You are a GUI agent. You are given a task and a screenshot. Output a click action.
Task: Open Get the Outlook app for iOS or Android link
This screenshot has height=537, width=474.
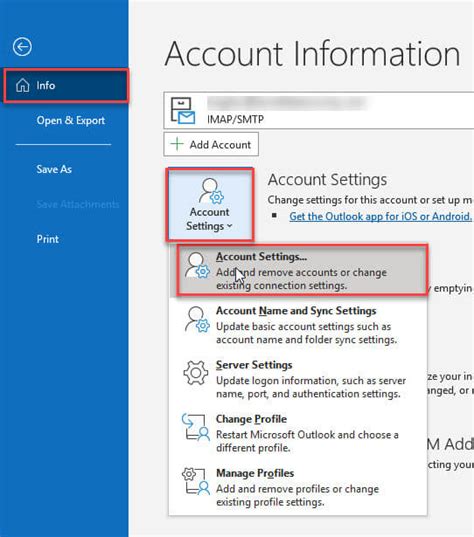381,216
